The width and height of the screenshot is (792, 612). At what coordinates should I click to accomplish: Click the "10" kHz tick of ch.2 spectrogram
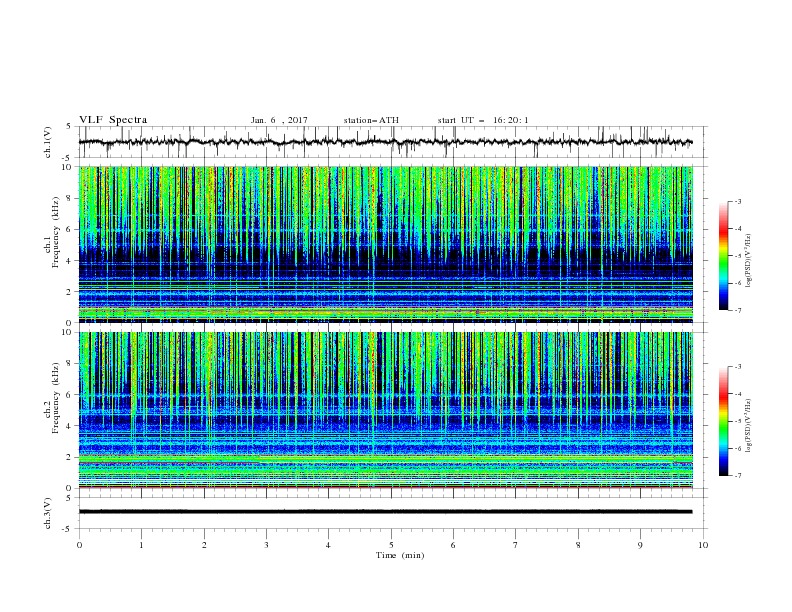(x=69, y=332)
